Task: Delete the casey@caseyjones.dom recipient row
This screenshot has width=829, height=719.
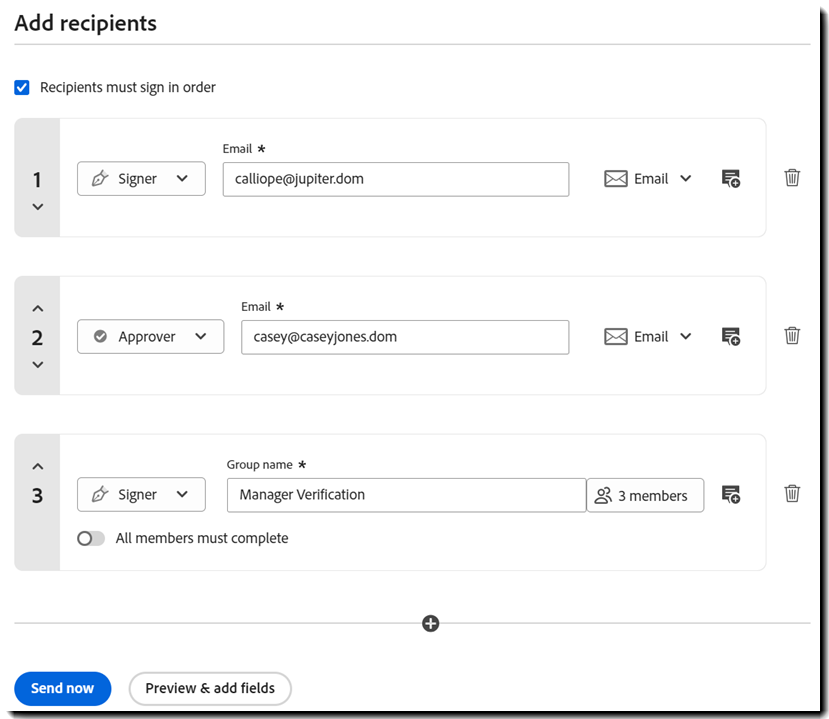Action: pyautogui.click(x=792, y=336)
